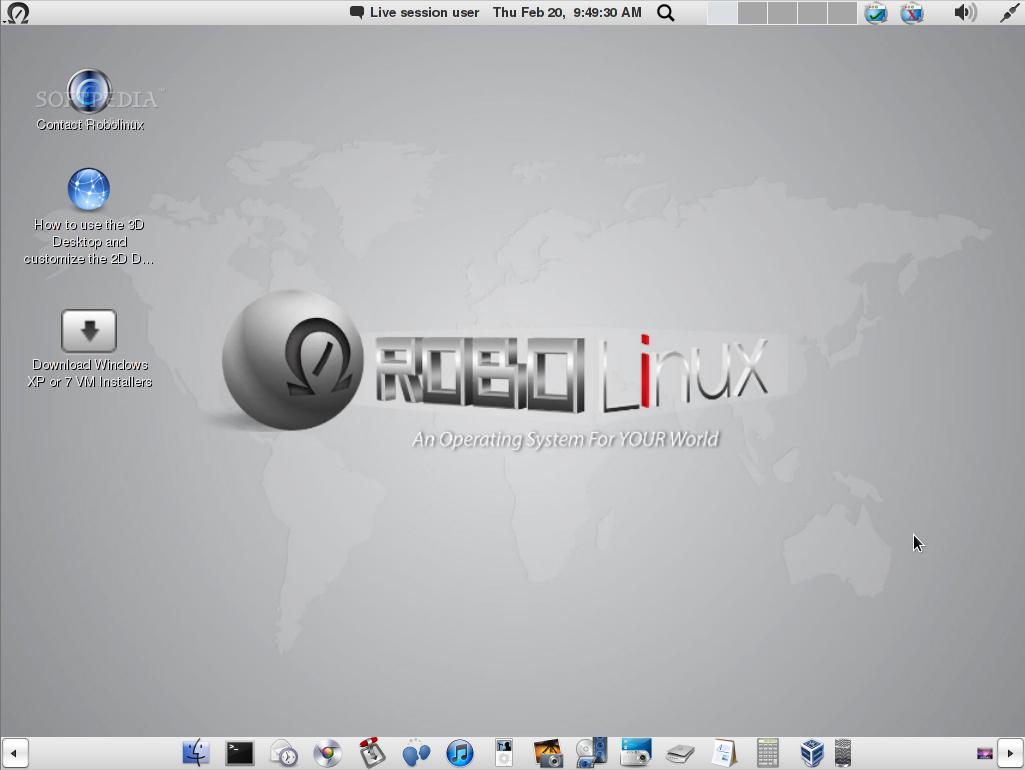Open the calculator from the dock

pos(767,753)
